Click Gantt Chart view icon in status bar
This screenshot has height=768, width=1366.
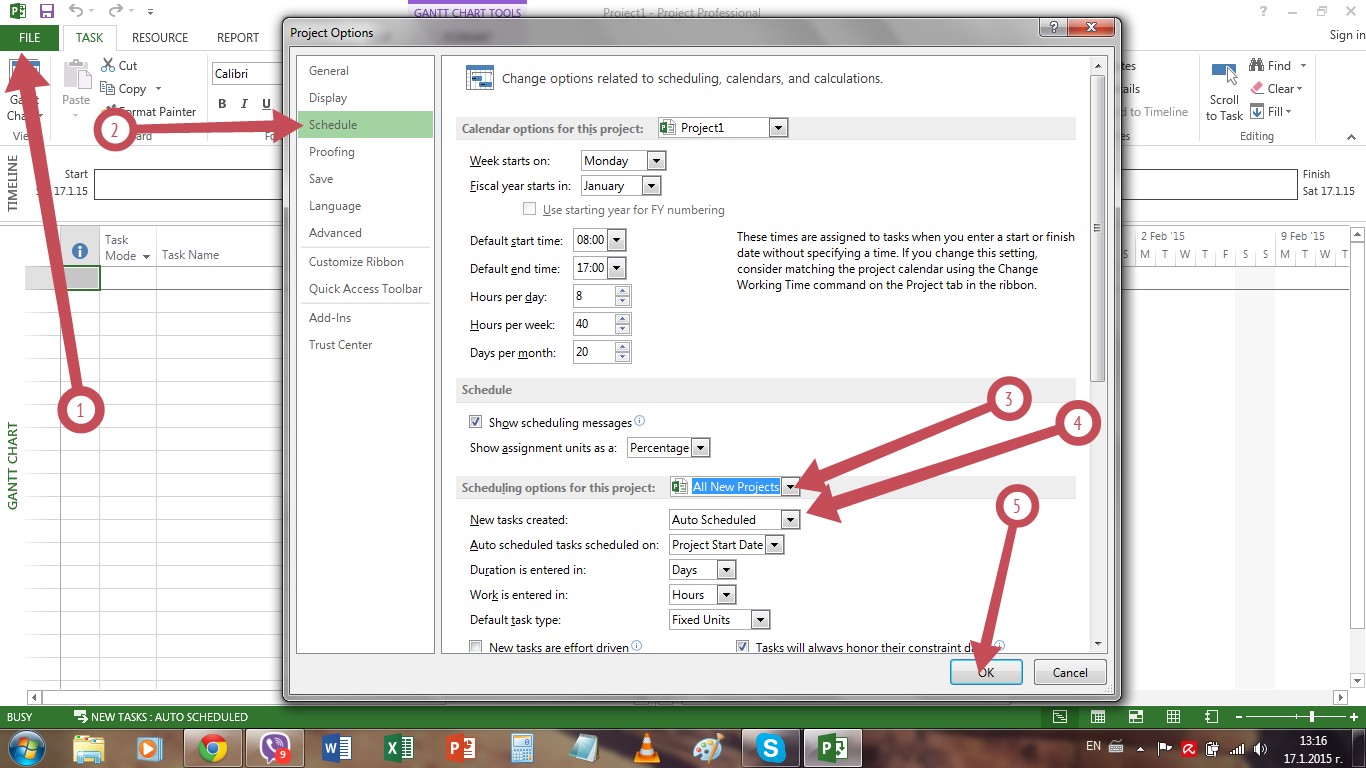[1059, 717]
